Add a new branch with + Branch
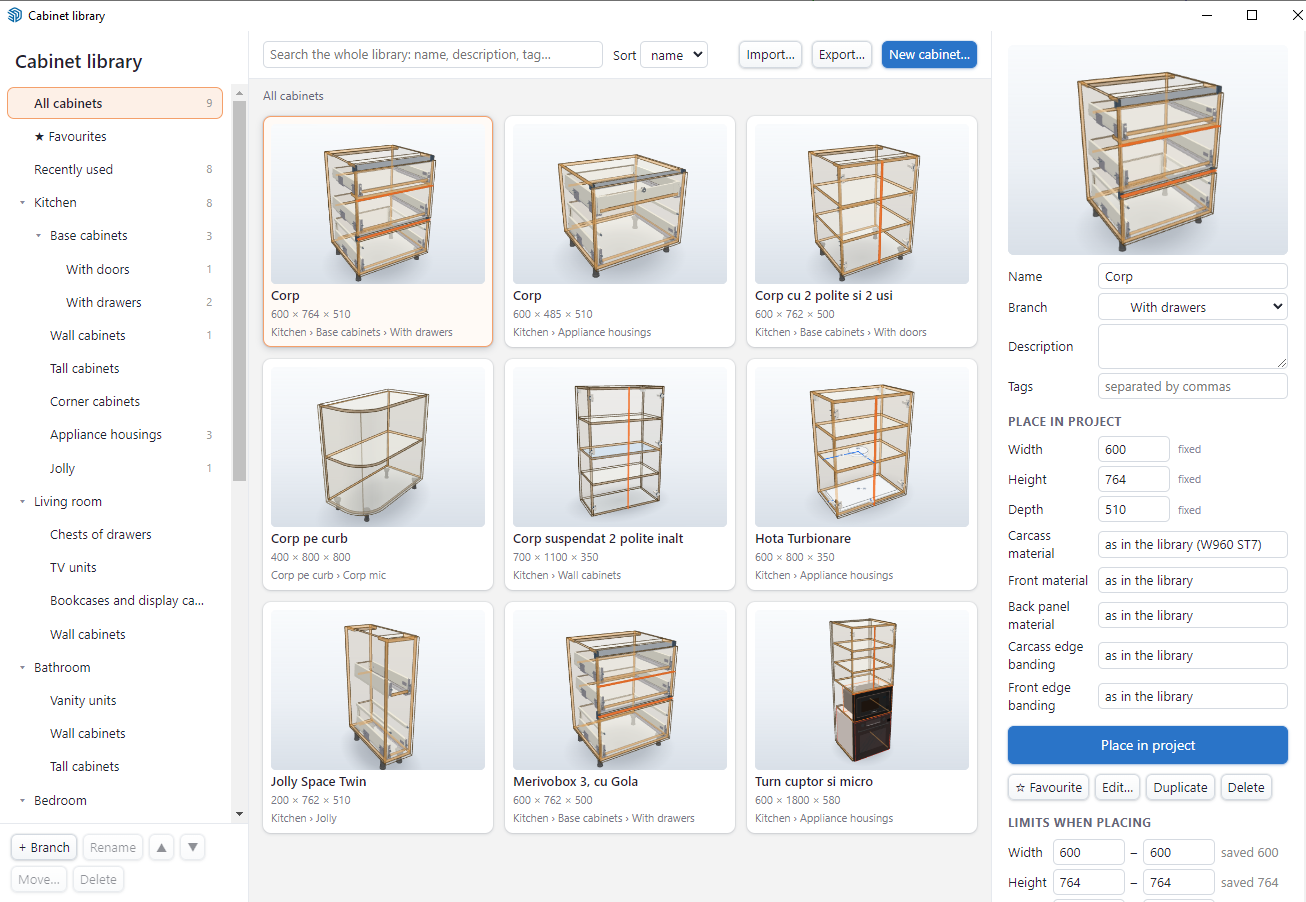Viewport: 1306px width, 902px height. (x=44, y=847)
